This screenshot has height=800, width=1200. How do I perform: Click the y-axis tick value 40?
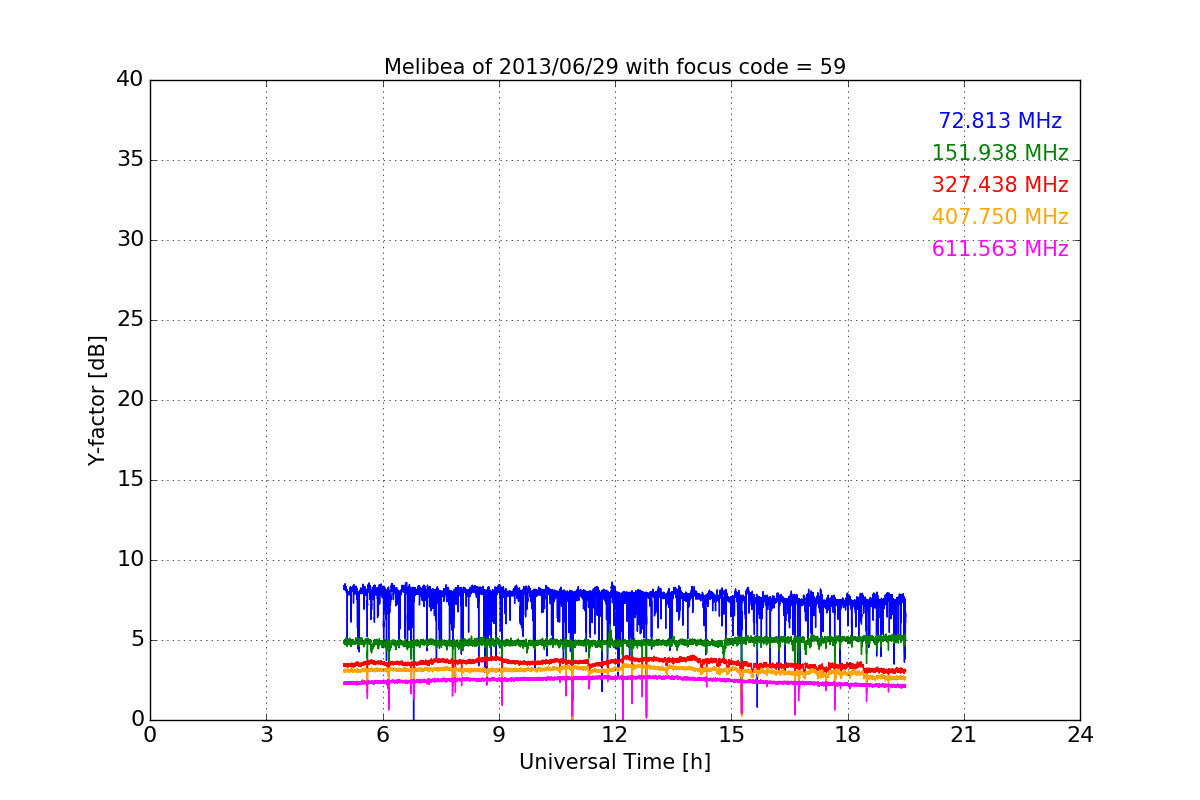coord(130,80)
